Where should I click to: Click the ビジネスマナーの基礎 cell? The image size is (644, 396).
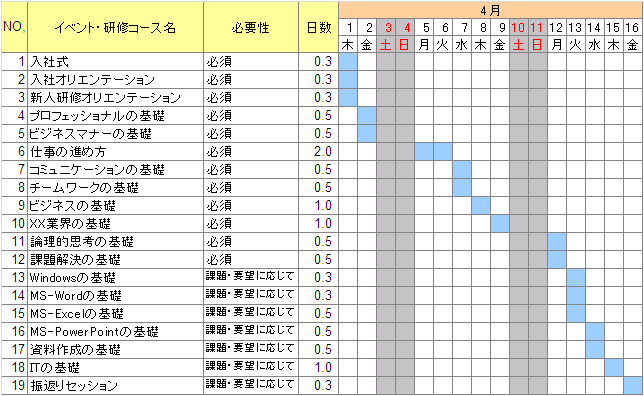[115, 134]
